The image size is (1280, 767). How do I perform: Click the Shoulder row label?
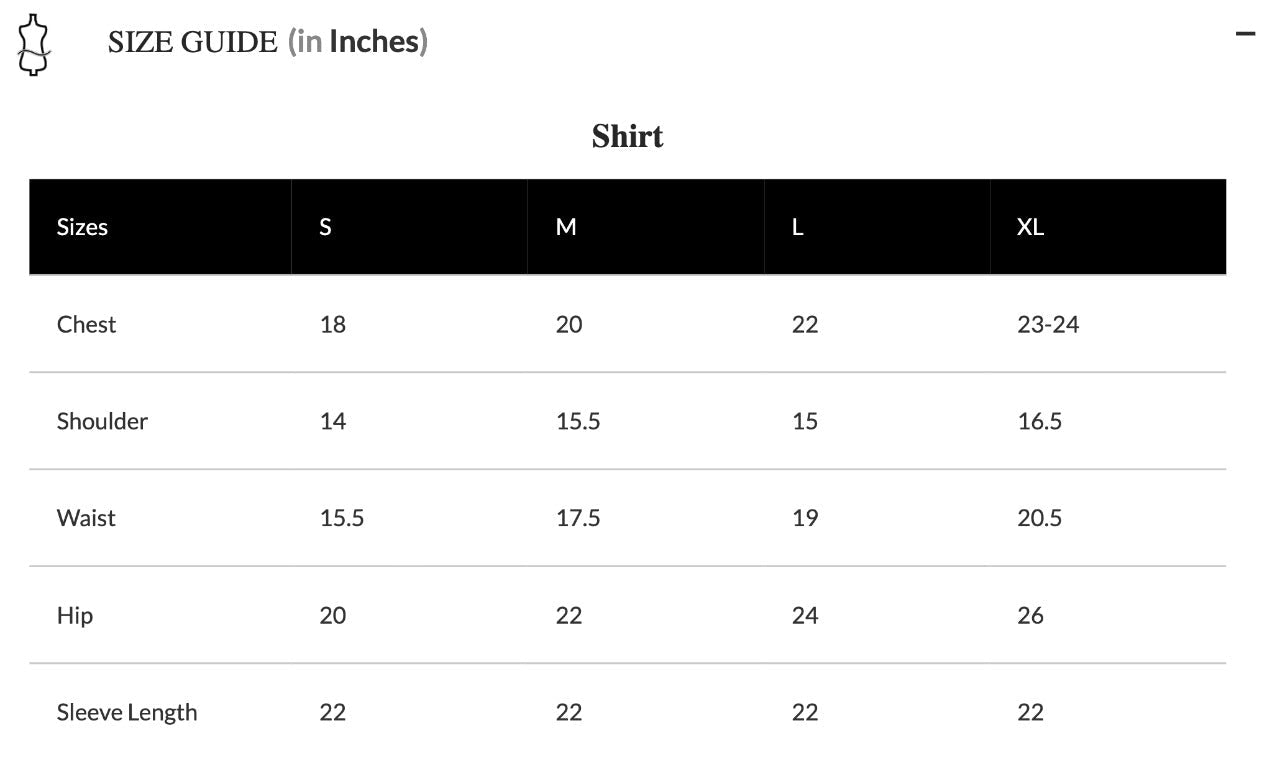(102, 421)
